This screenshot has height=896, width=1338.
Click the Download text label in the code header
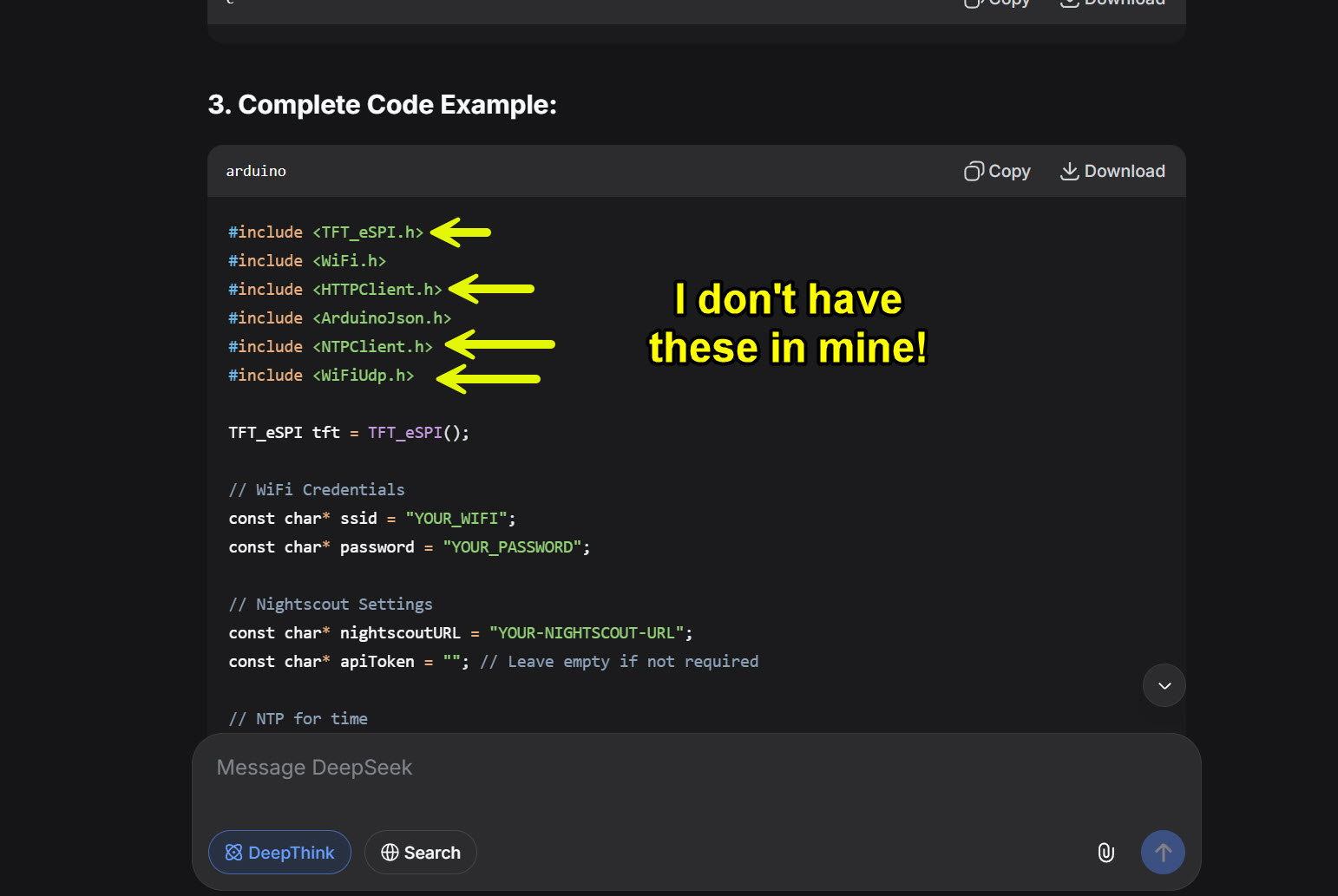coord(1124,171)
